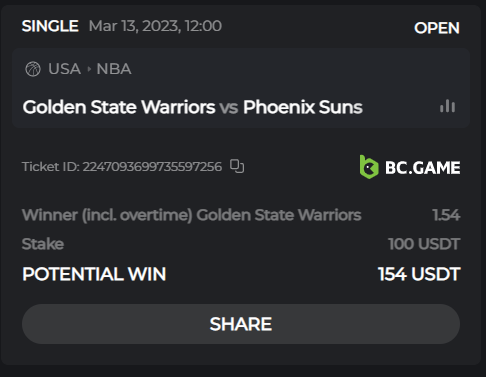Click the green BC.GAME logo icon

click(369, 167)
